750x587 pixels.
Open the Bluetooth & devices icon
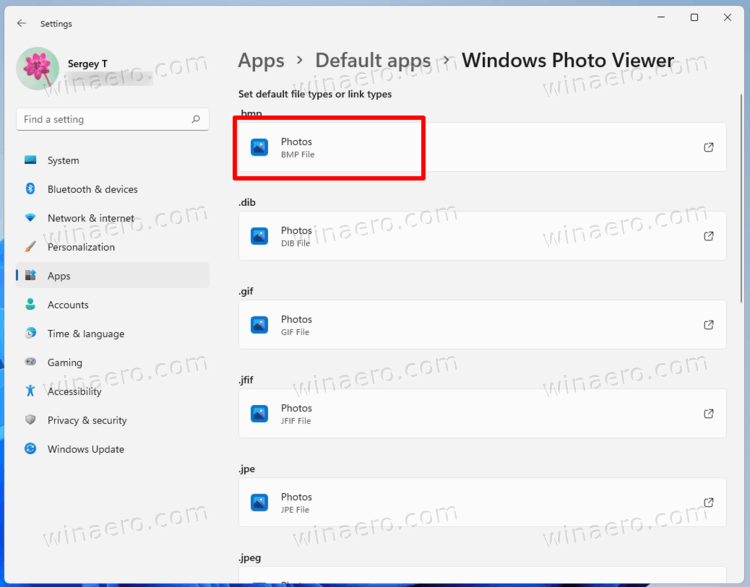tap(30, 189)
